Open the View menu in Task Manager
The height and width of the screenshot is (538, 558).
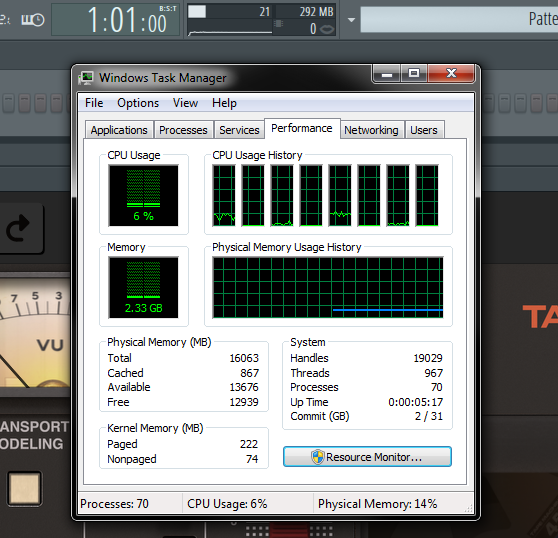pyautogui.click(x=185, y=103)
